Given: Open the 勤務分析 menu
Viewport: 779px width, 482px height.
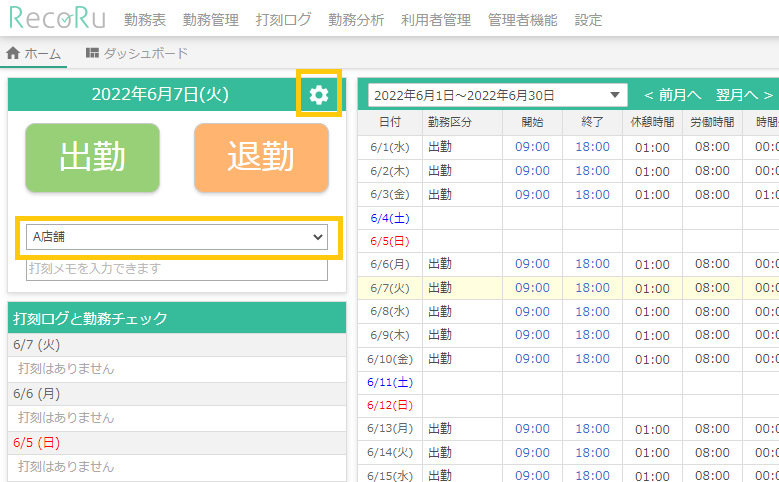Looking at the screenshot, I should [356, 20].
